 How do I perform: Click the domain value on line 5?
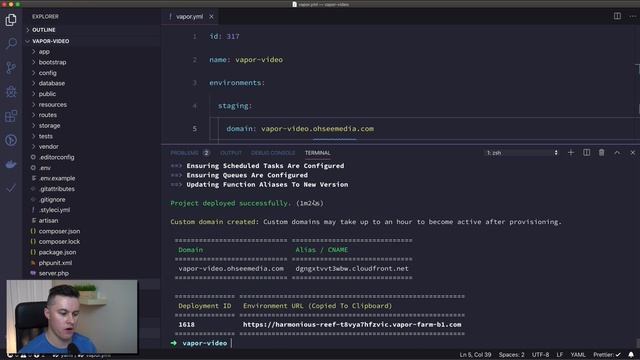317,129
